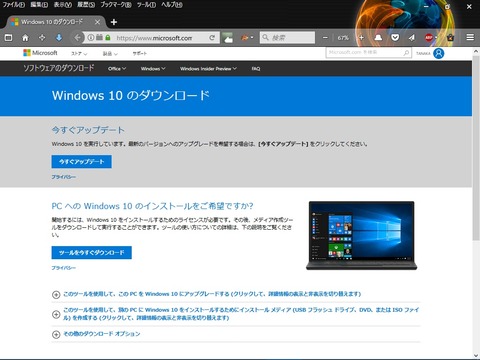This screenshot has width=480, height=360.
Task: Click the ツールを今すぐダウンロード button
Action: [92, 253]
